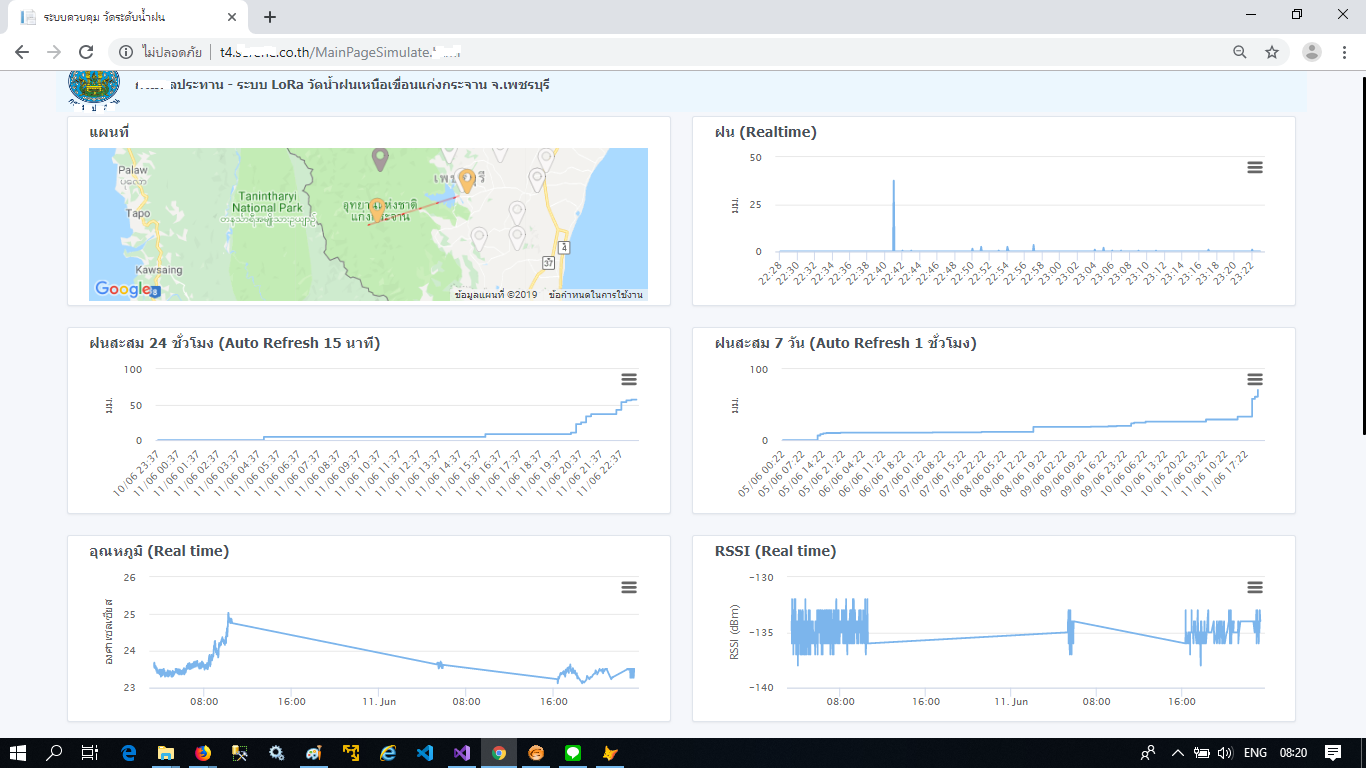Open a new browser tab
The height and width of the screenshot is (768, 1366).
tap(269, 17)
